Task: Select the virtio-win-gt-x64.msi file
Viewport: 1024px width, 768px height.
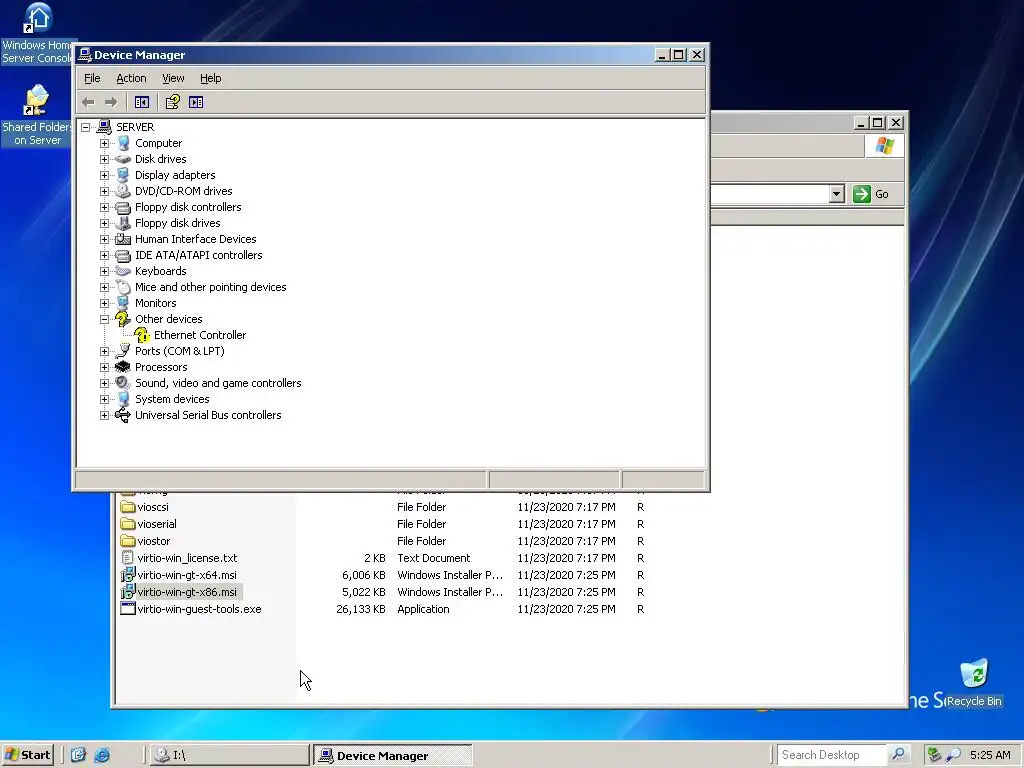Action: coord(180,575)
